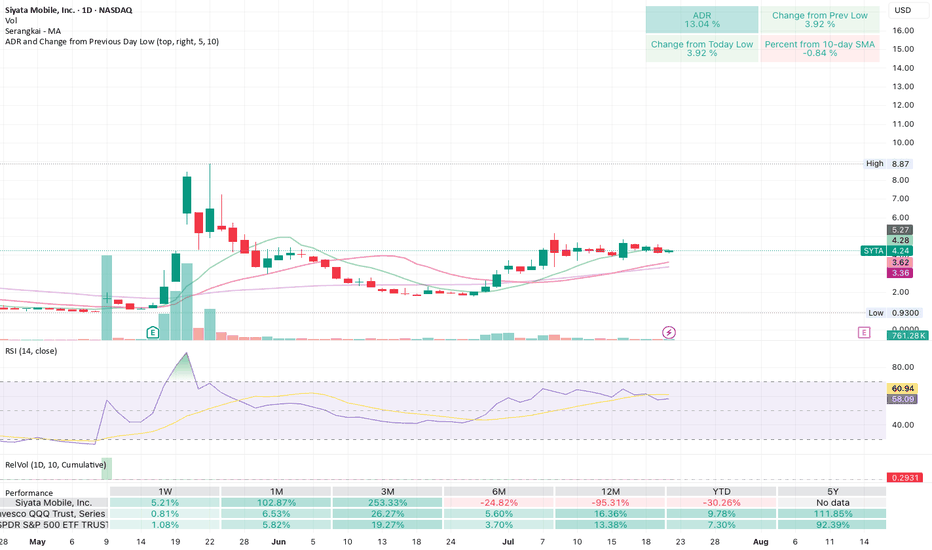Click the High 8.87 price label

pyautogui.click(x=887, y=164)
